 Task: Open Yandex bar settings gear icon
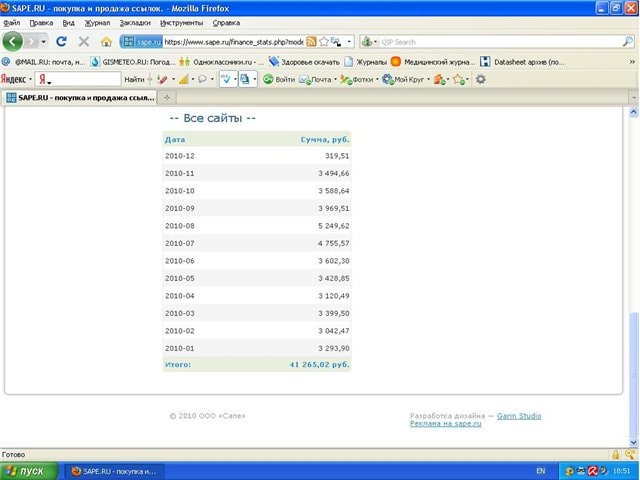point(480,79)
